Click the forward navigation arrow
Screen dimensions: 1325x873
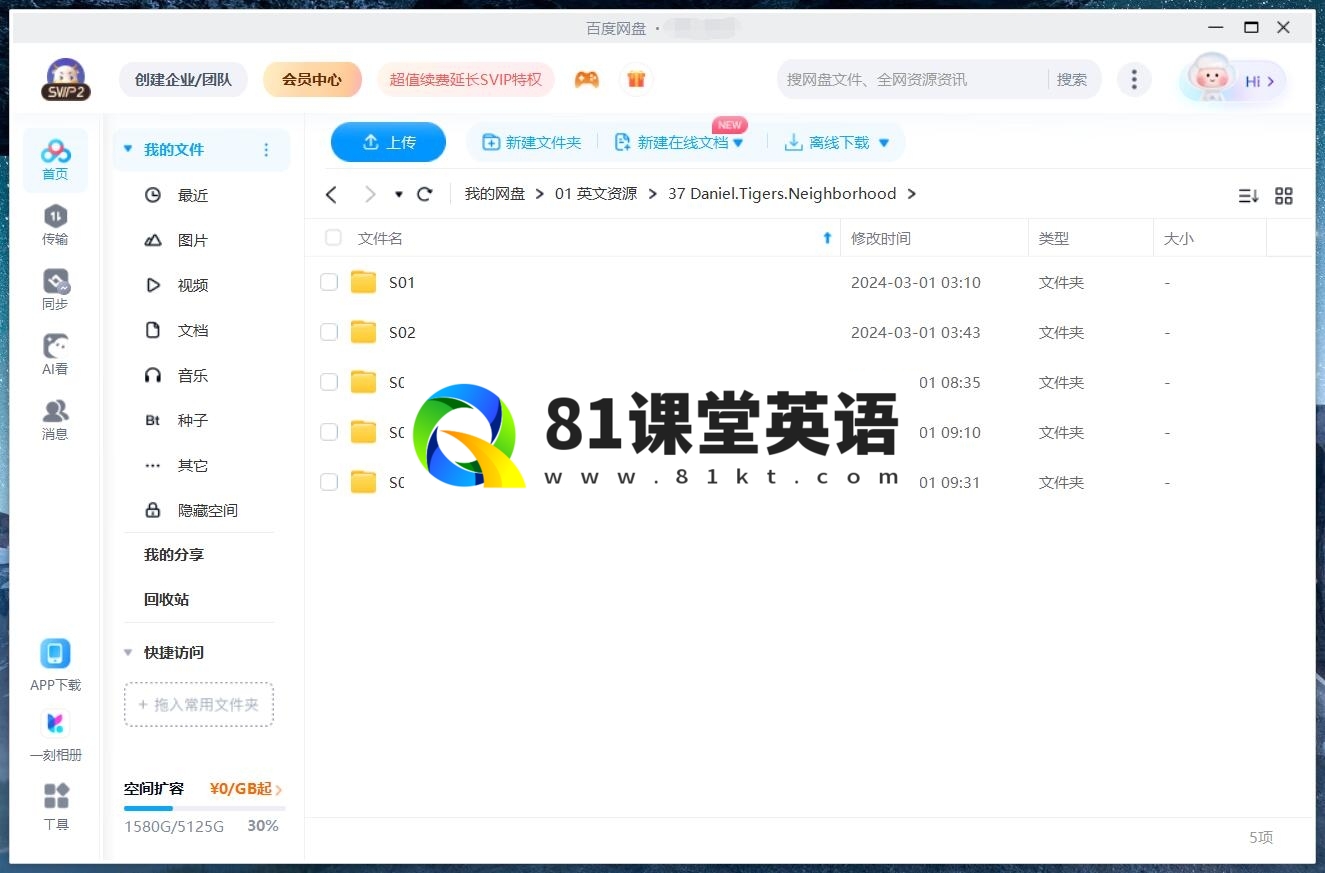coord(370,194)
